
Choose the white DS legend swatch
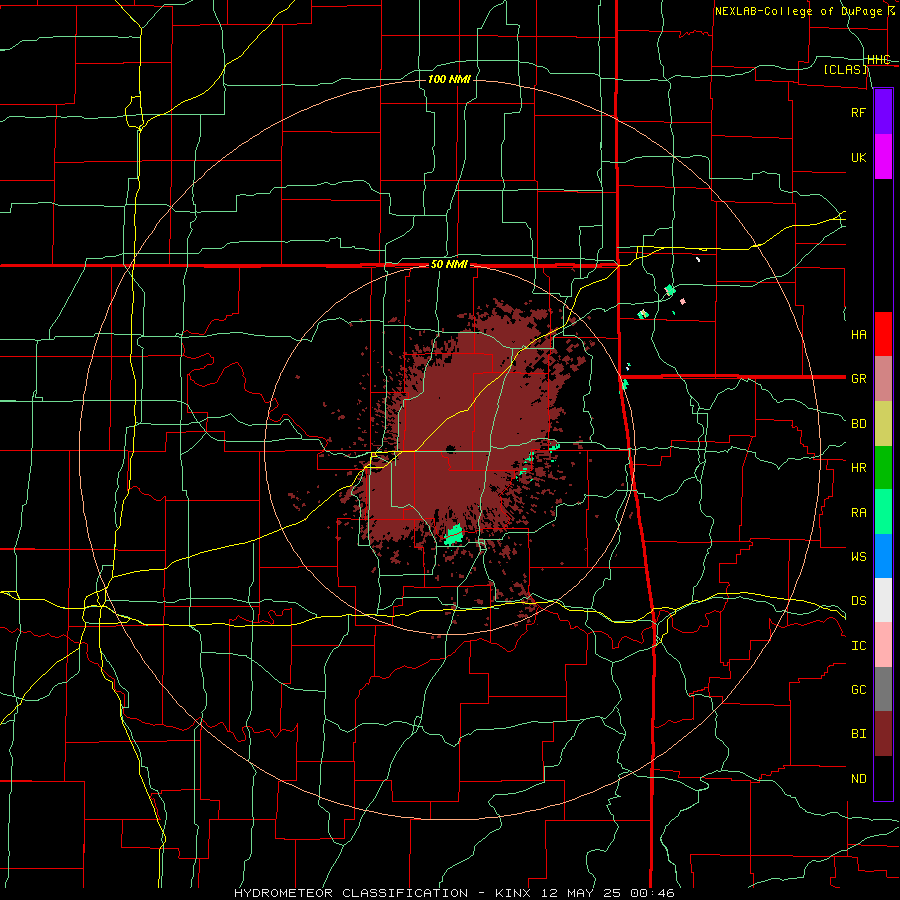(883, 600)
